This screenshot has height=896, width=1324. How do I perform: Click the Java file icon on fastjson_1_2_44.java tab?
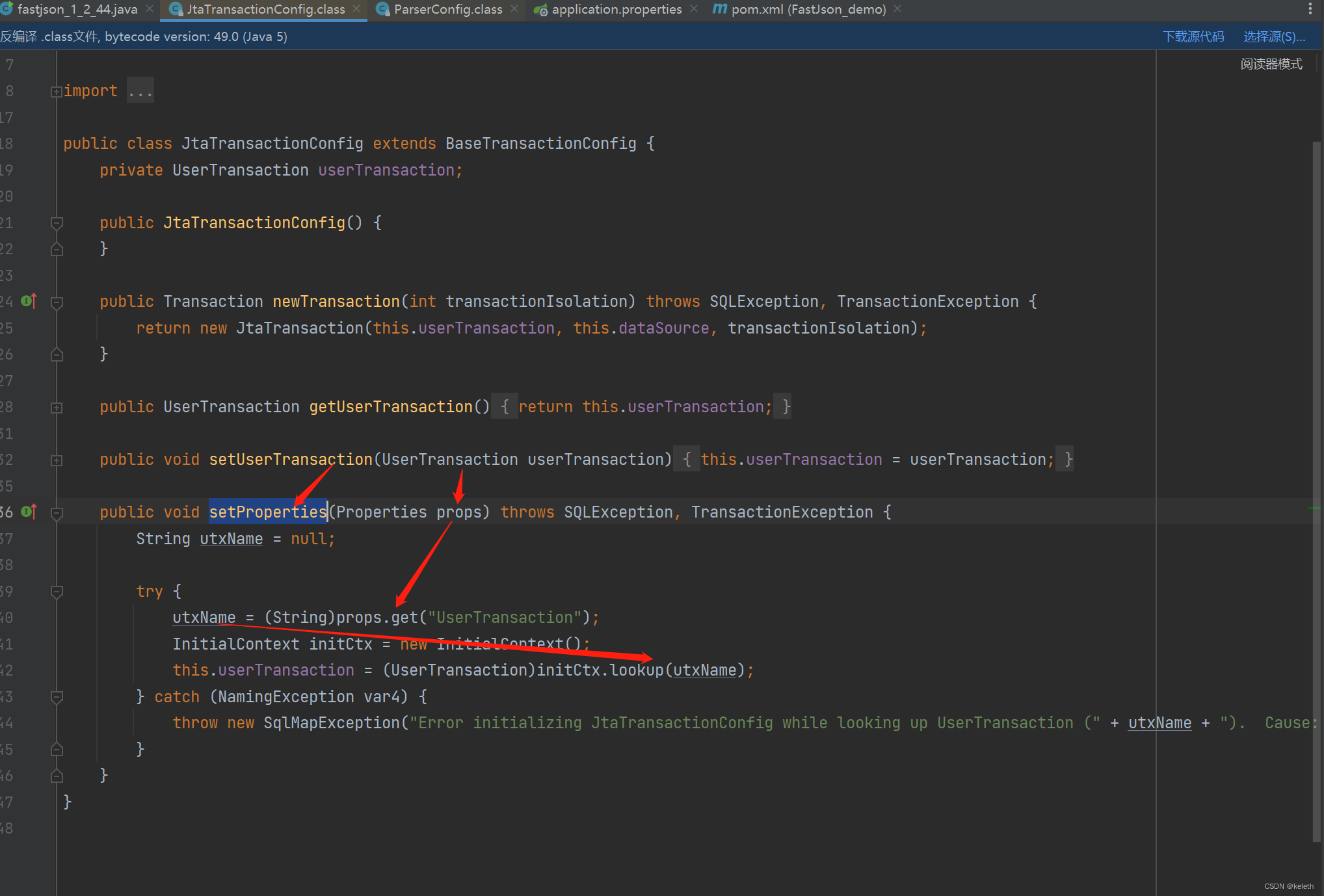pos(7,9)
